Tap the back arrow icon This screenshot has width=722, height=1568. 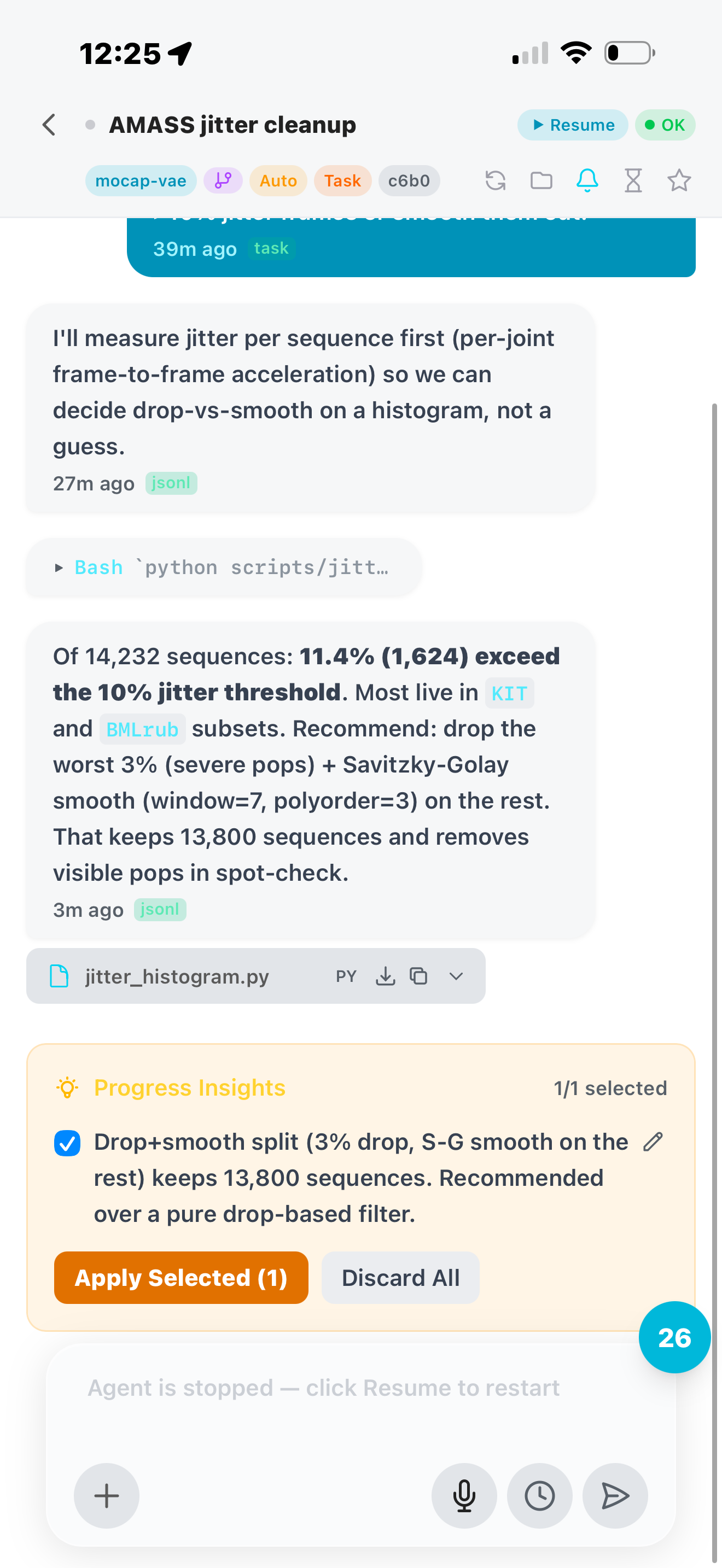tap(49, 125)
